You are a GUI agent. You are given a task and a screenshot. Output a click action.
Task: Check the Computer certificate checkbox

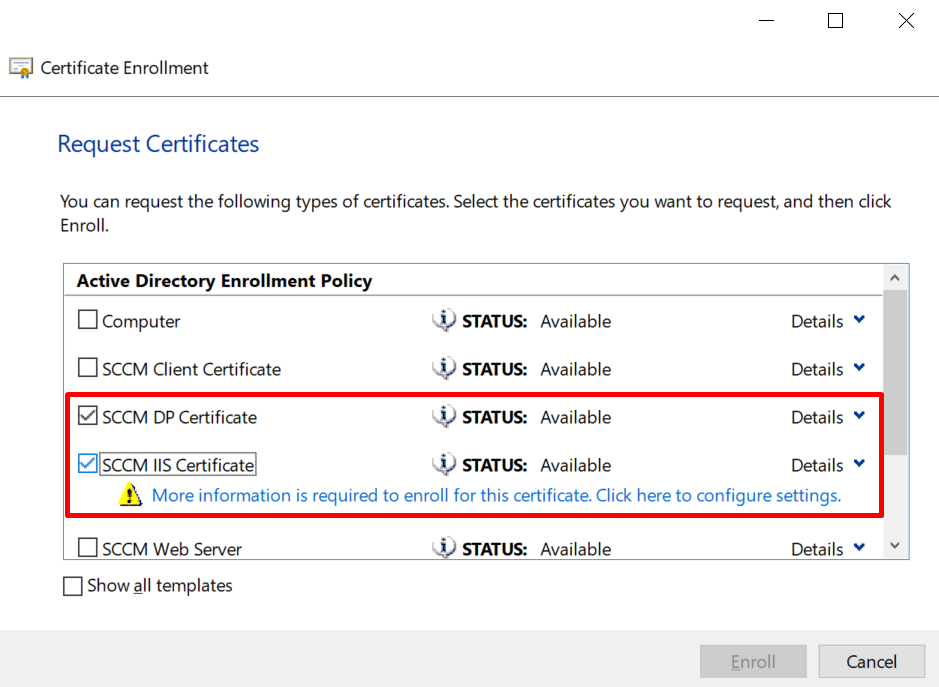tap(87, 319)
